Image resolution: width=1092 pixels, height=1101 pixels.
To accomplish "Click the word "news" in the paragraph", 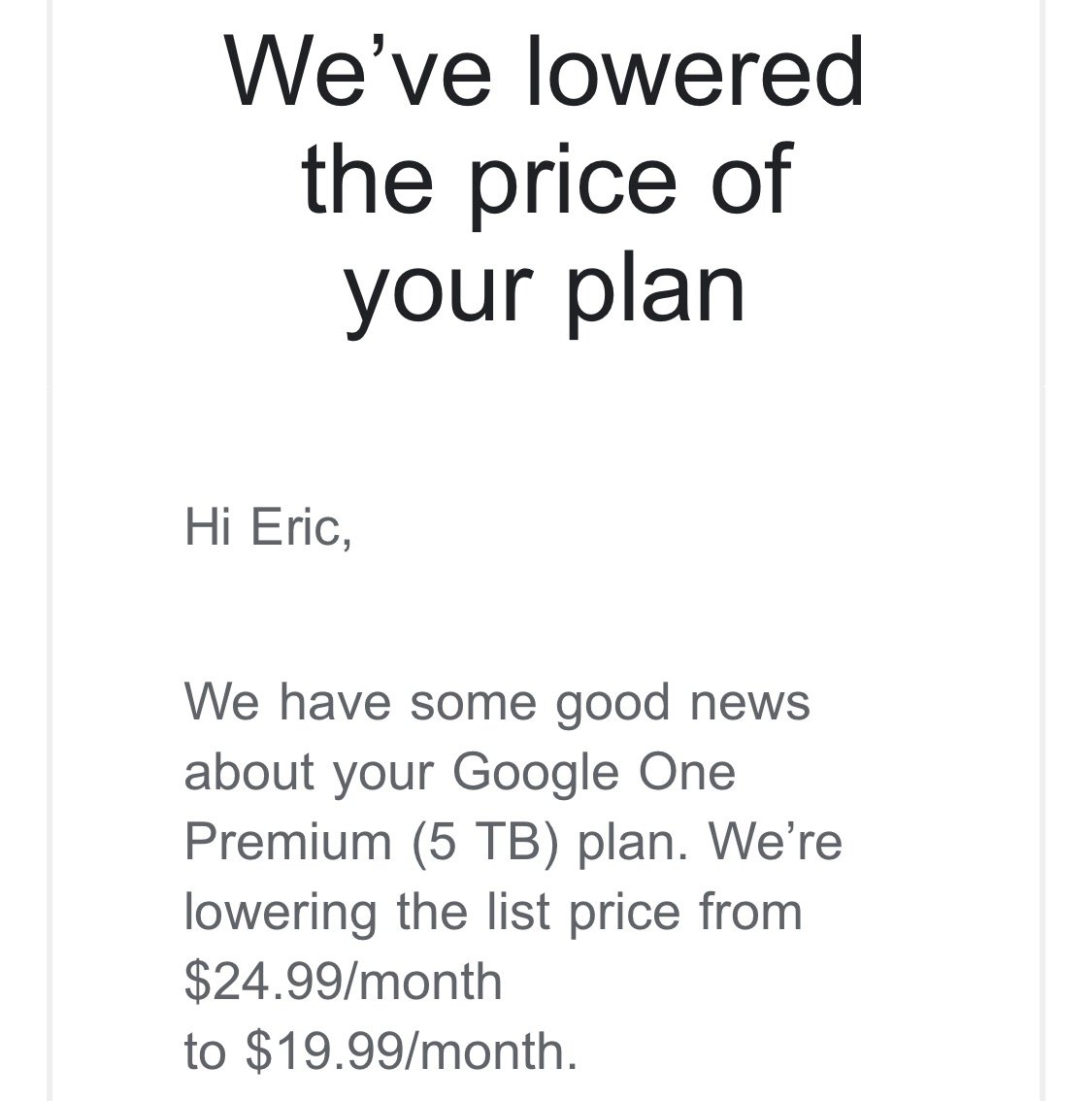I will [750, 701].
